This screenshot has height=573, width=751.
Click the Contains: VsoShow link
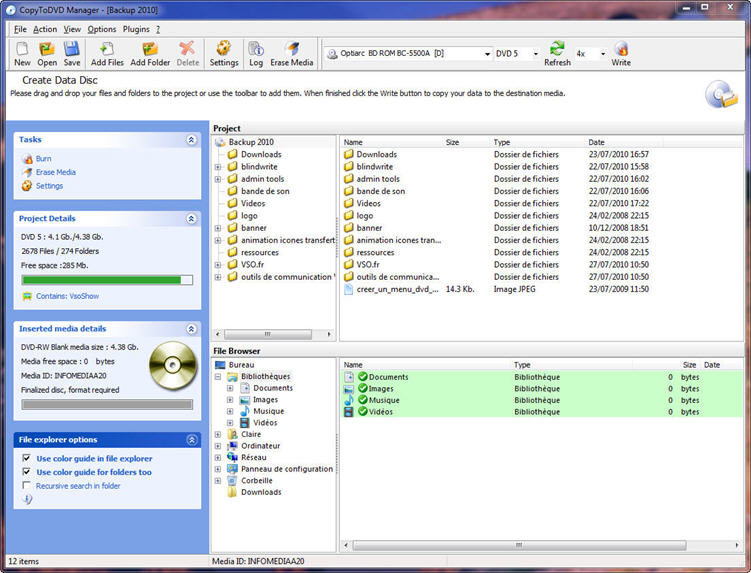[67, 296]
